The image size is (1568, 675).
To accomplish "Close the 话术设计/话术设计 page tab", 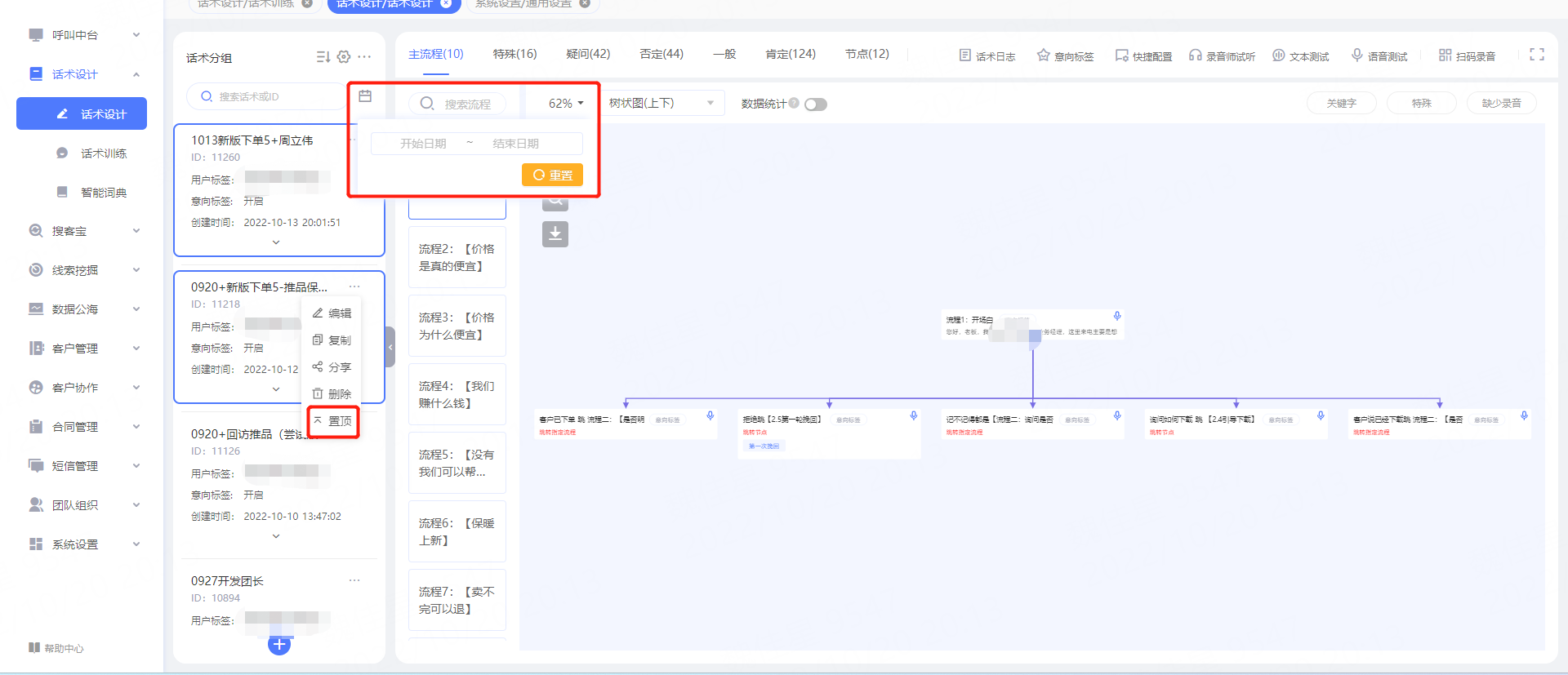I will [x=446, y=3].
